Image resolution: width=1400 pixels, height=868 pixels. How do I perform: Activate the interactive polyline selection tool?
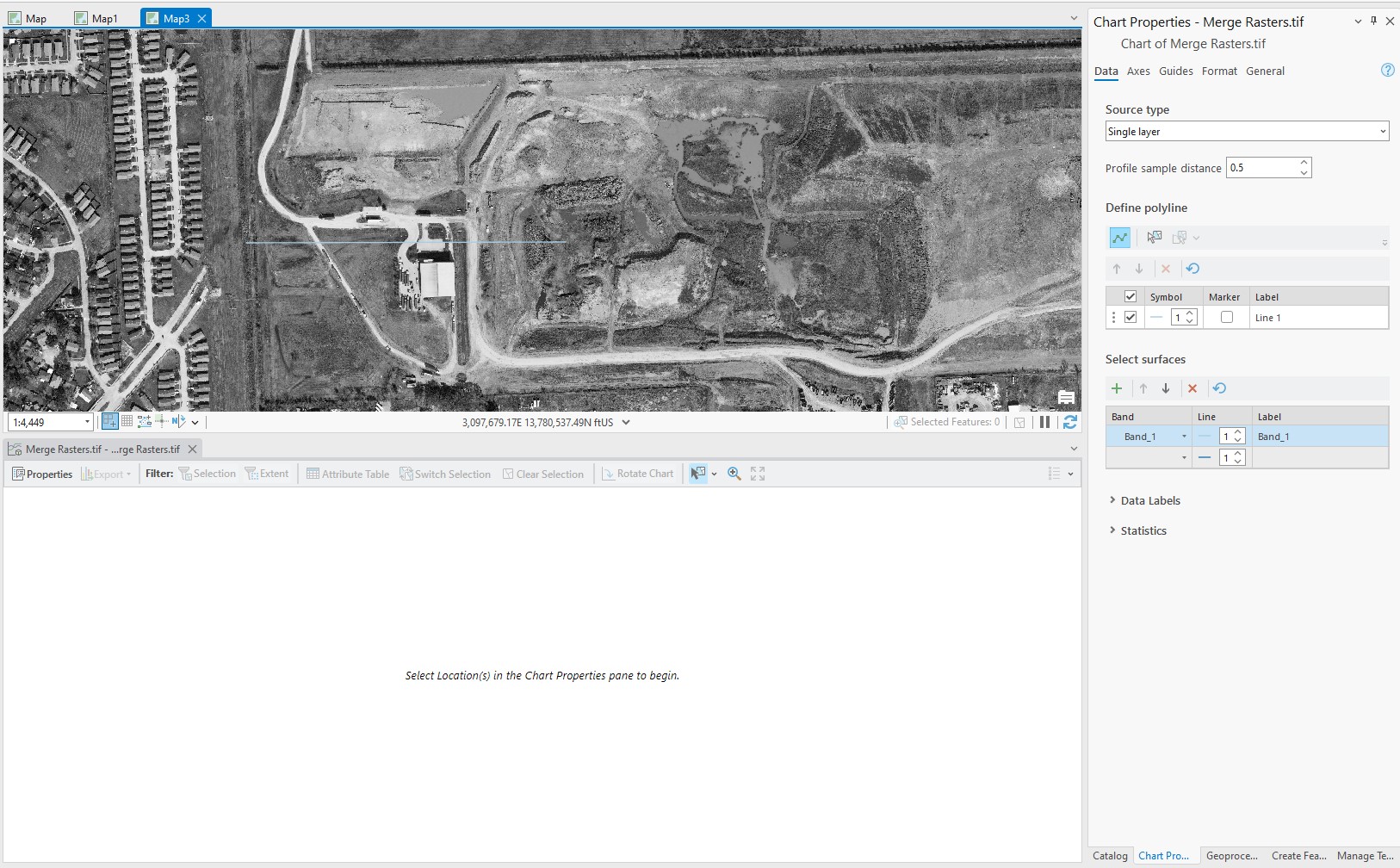click(1155, 237)
